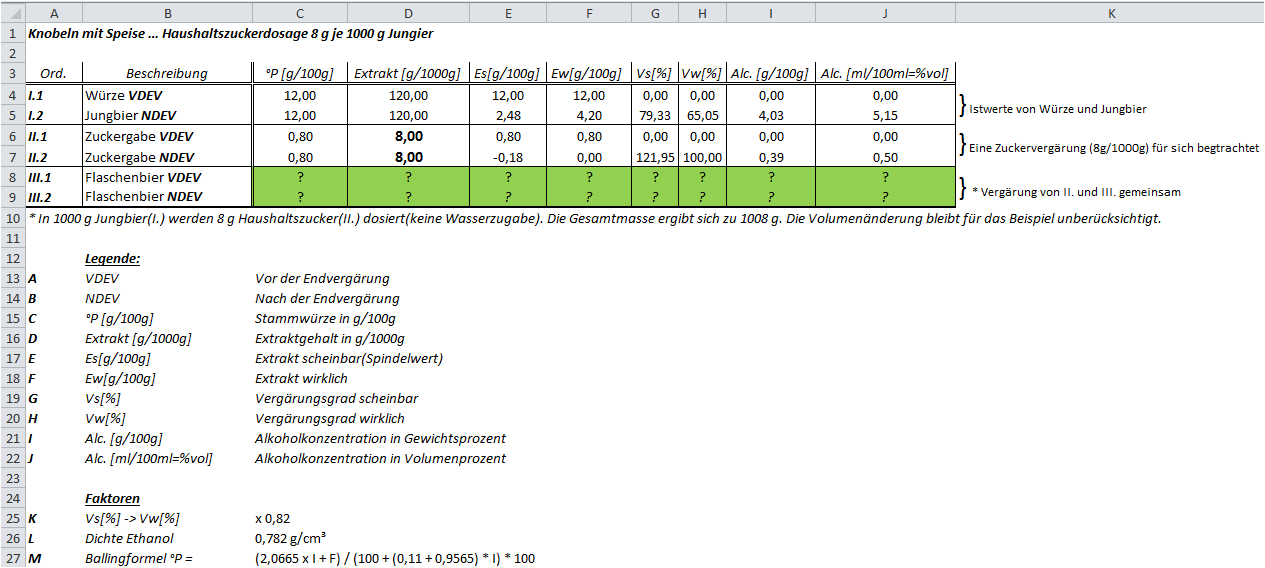Select the column K header
The image size is (1265, 568).
(1110, 13)
